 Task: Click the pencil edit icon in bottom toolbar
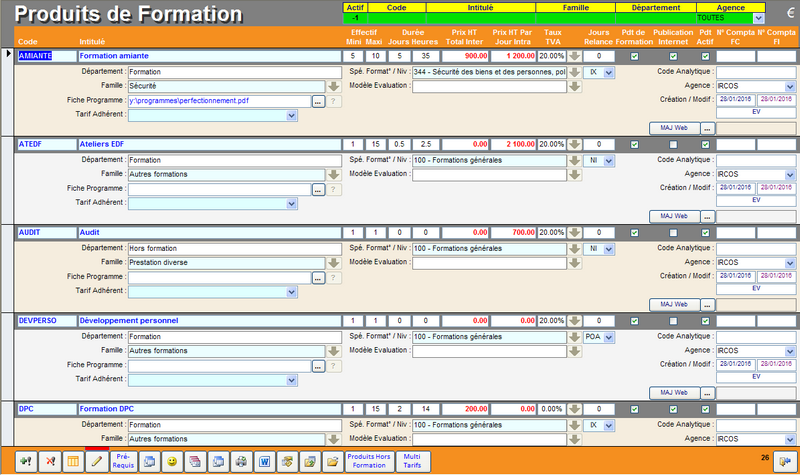tap(96, 462)
